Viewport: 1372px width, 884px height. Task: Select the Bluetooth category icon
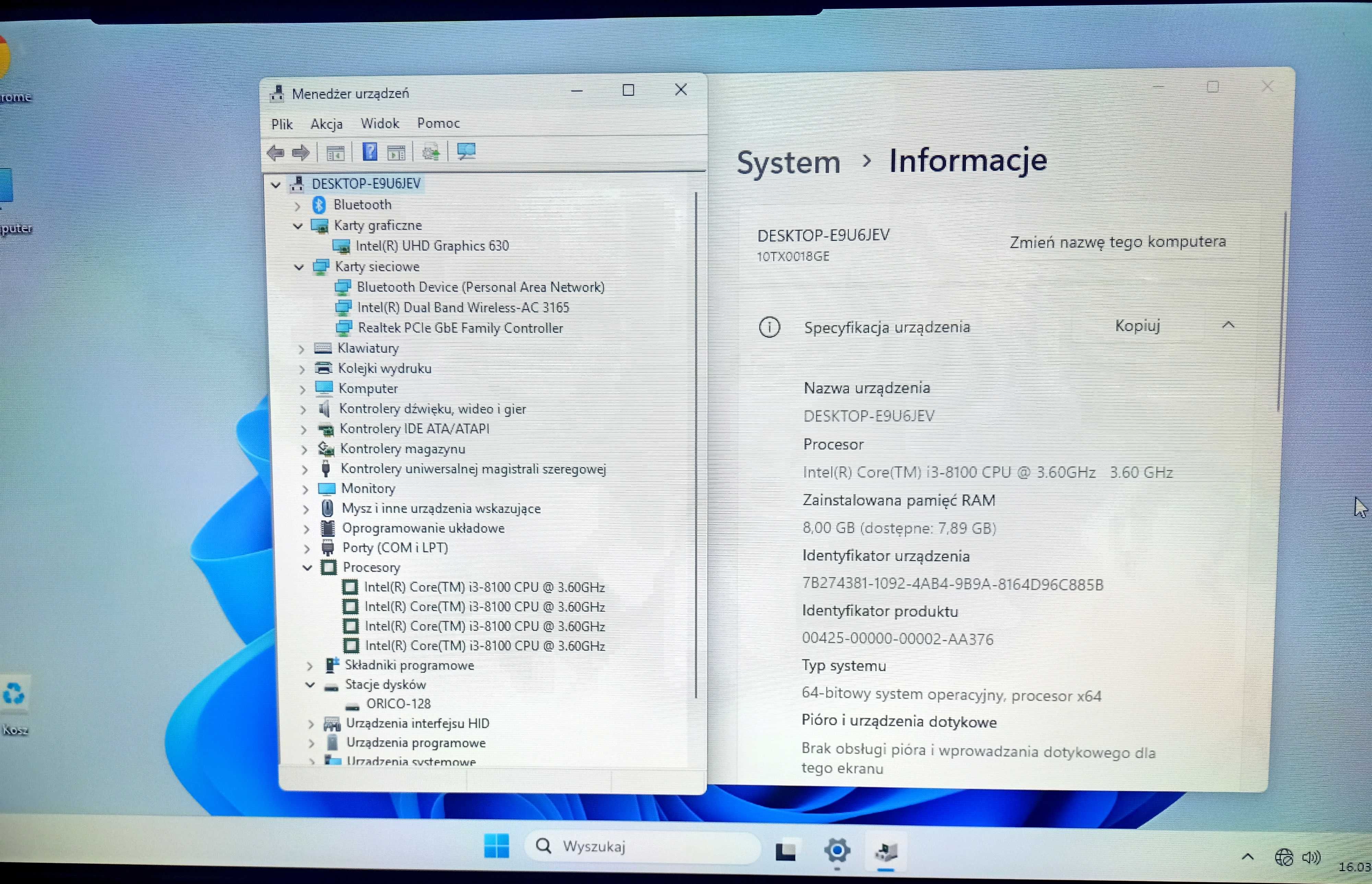pyautogui.click(x=319, y=204)
